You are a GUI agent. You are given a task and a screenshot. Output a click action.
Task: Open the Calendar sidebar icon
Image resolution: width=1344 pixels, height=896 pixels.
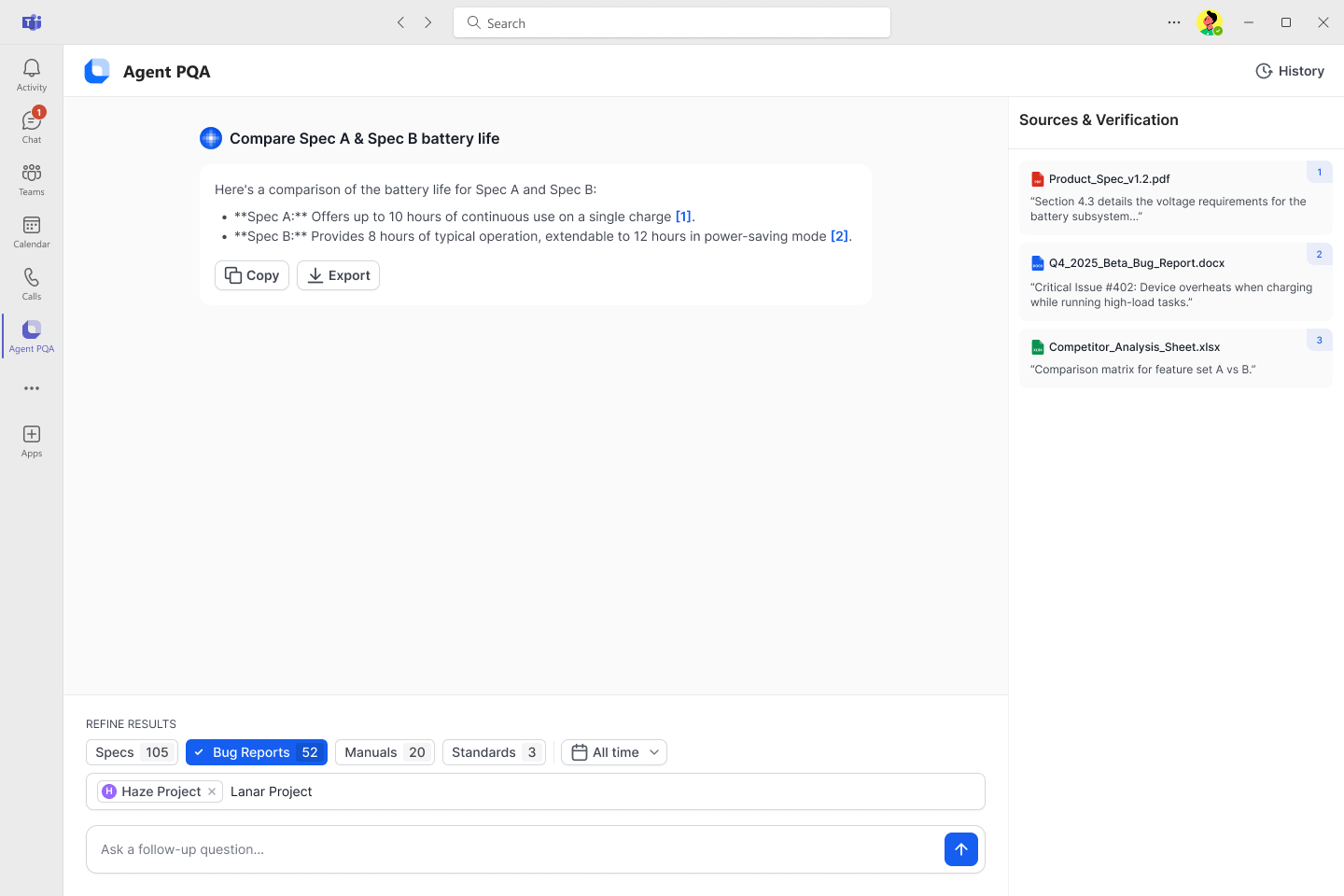[x=32, y=231]
